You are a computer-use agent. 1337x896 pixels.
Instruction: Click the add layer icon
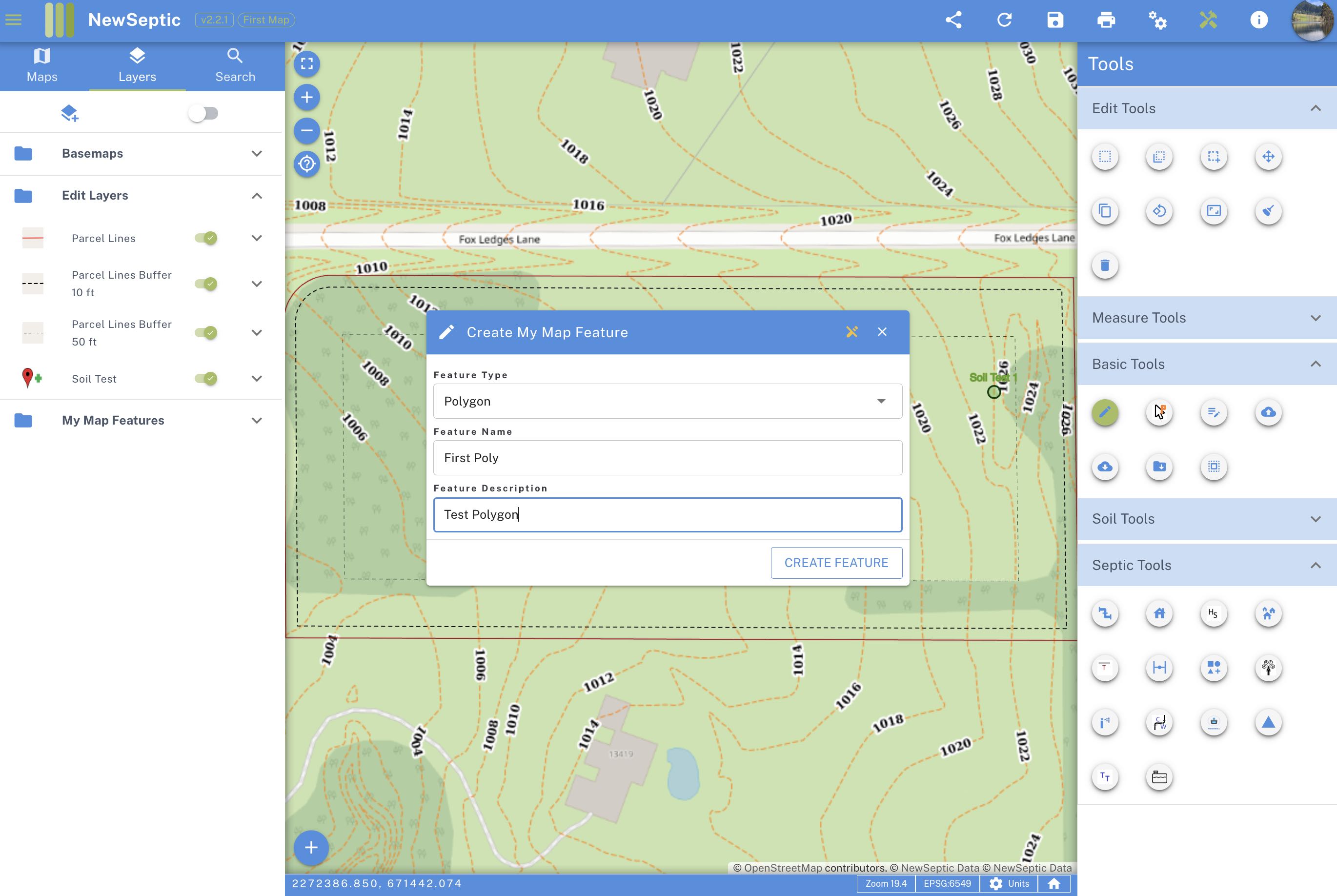pyautogui.click(x=69, y=113)
